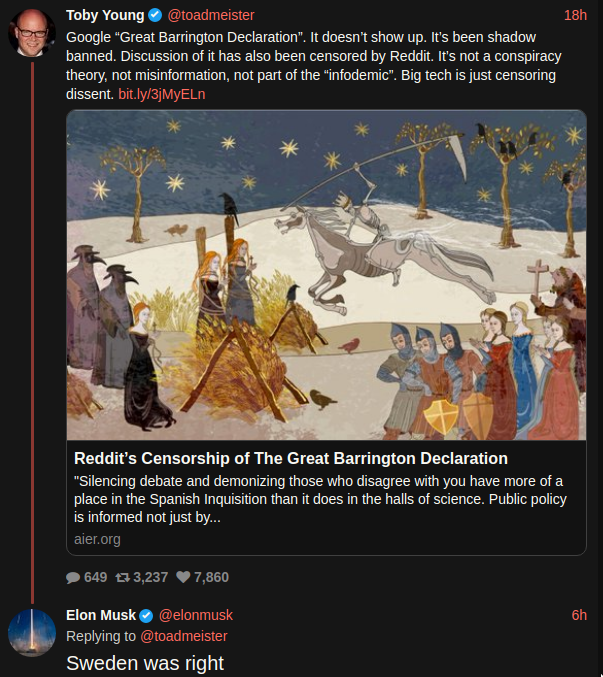Click the Reddit's Censorship article headline
This screenshot has height=677, width=603.
(291, 458)
